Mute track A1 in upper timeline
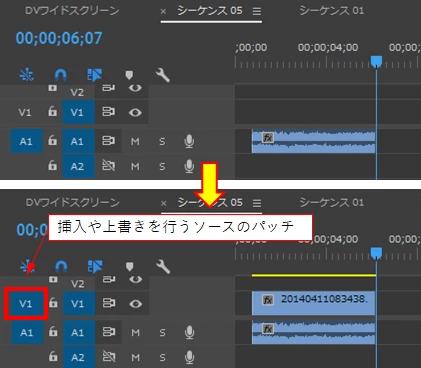Viewport: 421px width, 368px height. (135, 141)
